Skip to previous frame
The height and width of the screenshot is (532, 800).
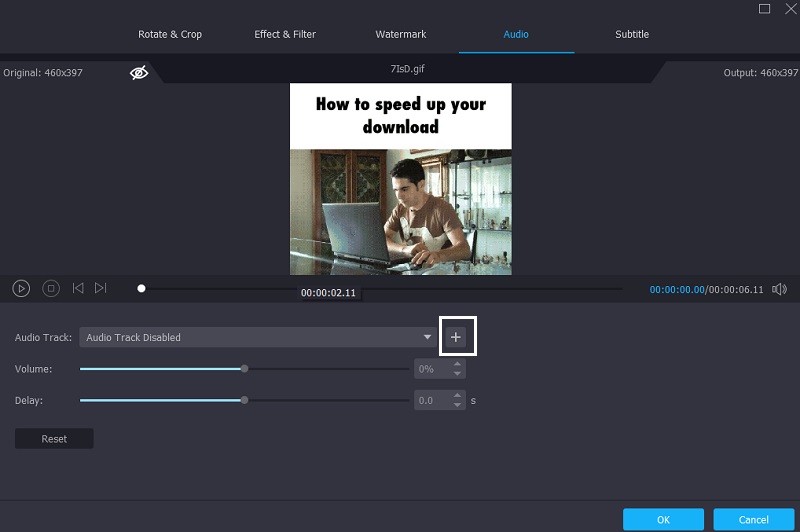click(x=78, y=288)
